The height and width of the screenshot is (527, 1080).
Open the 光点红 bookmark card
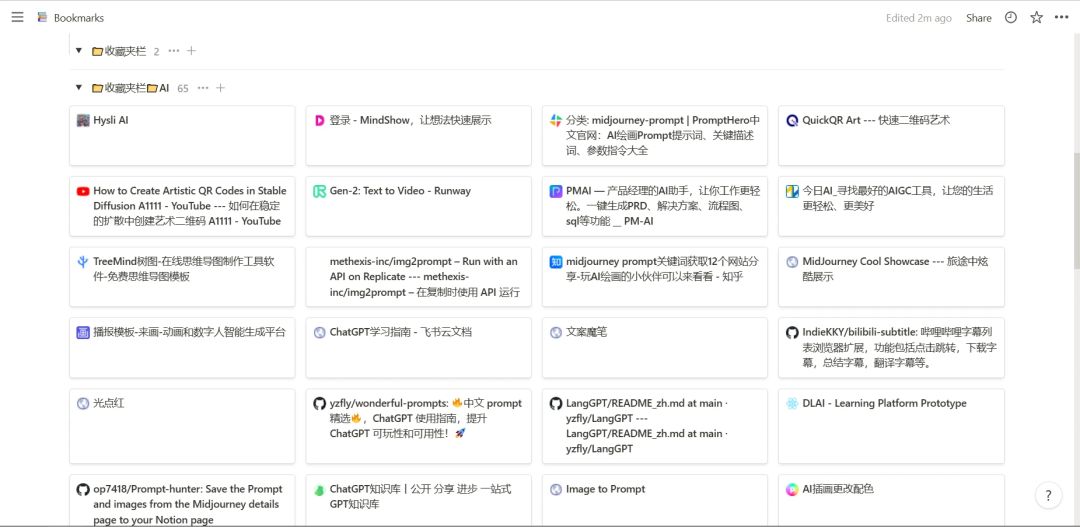tap(182, 426)
